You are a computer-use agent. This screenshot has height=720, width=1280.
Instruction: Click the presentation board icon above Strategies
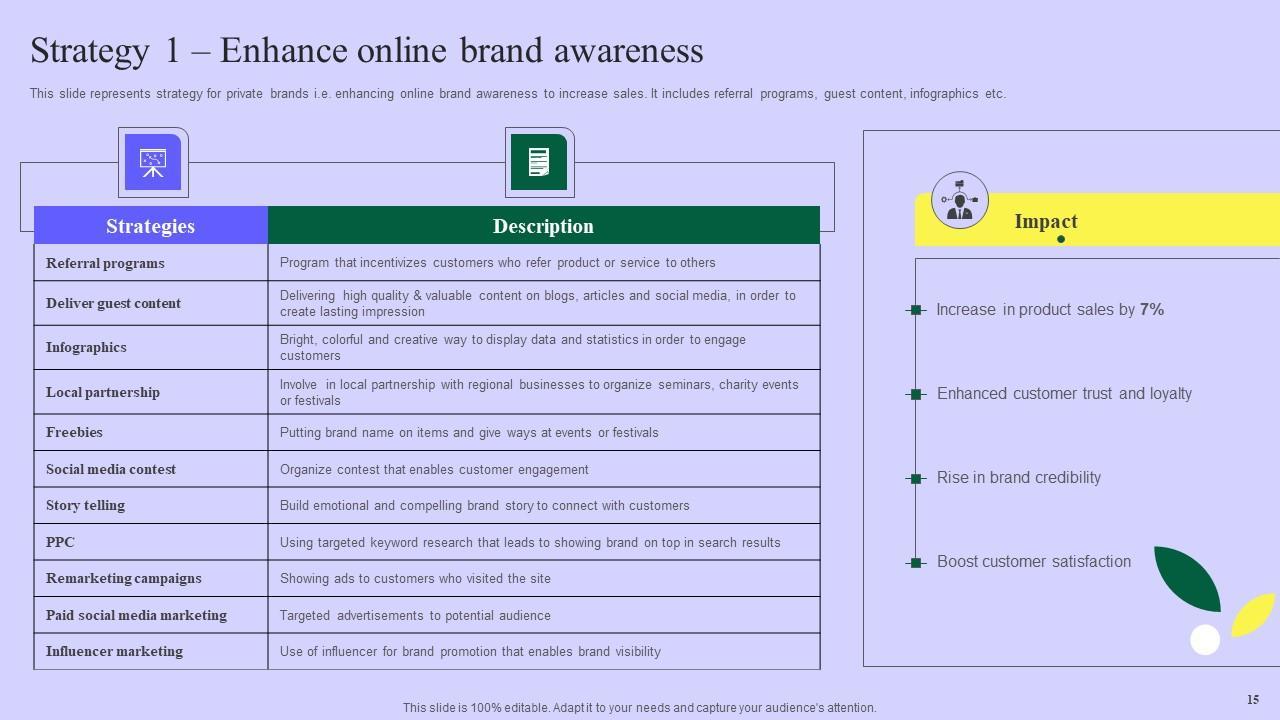153,162
